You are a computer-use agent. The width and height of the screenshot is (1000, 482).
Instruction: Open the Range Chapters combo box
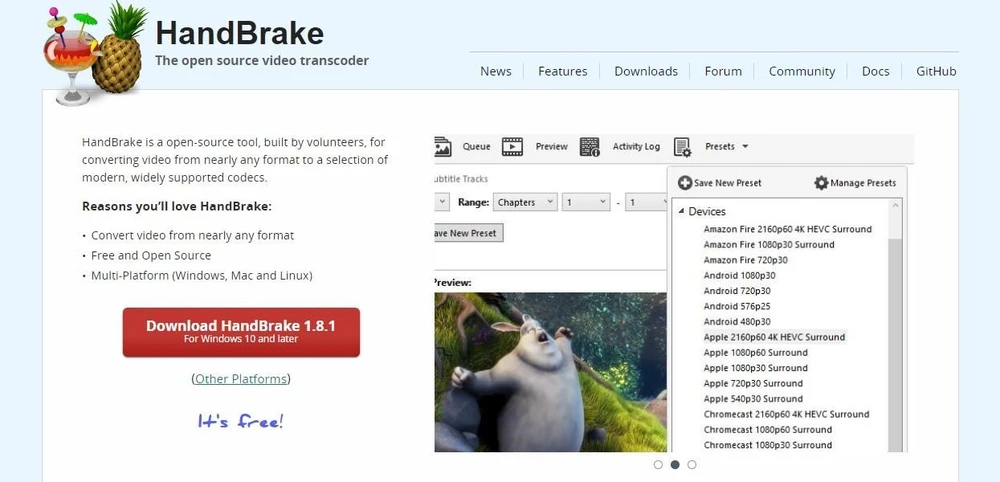(x=525, y=203)
